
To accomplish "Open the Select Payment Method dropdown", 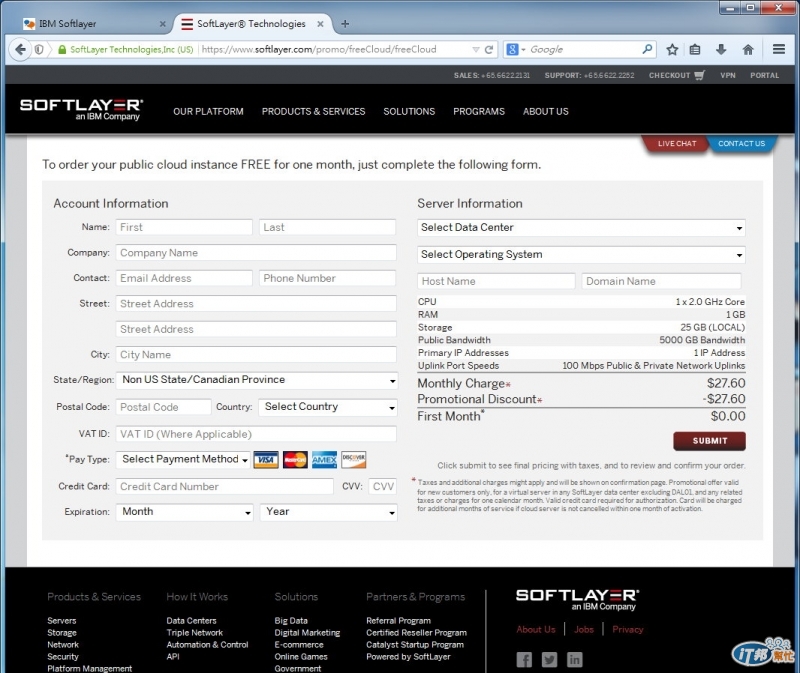I will pos(183,459).
